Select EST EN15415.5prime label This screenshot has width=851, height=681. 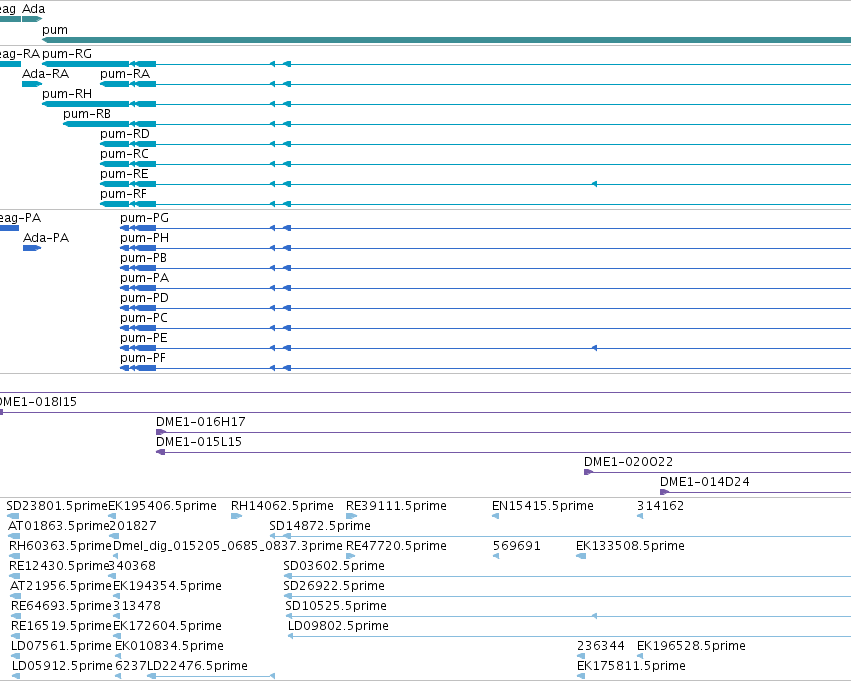coord(543,506)
